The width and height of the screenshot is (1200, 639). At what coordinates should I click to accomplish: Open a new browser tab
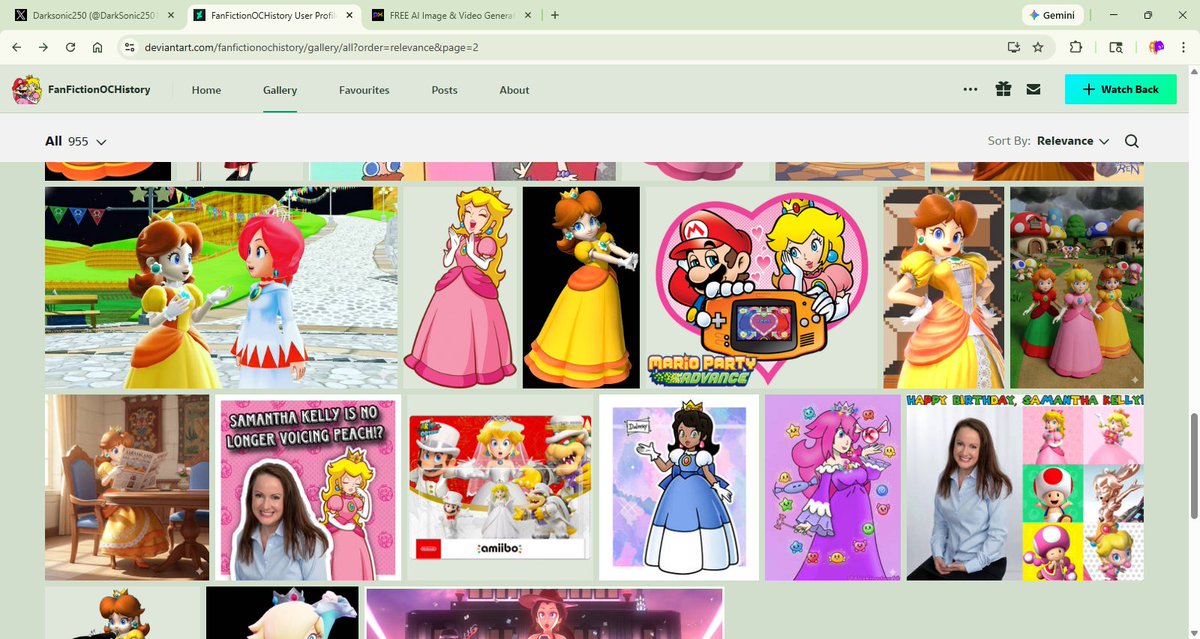pos(555,15)
